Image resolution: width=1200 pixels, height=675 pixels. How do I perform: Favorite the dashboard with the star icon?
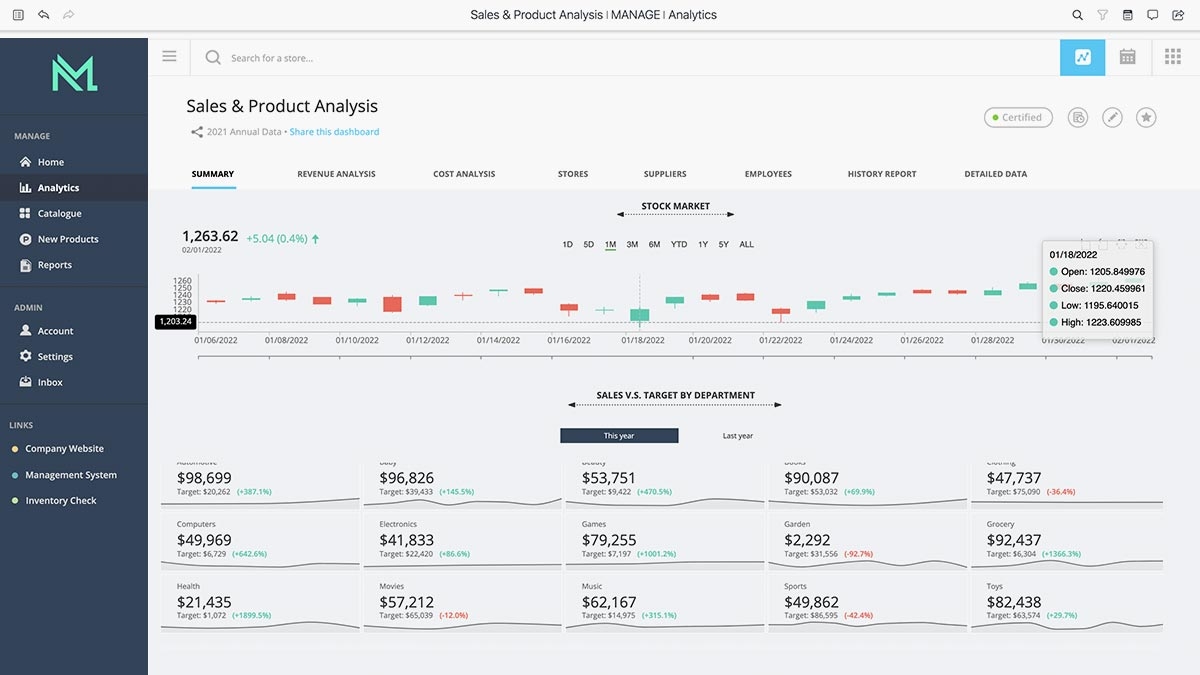point(1146,118)
